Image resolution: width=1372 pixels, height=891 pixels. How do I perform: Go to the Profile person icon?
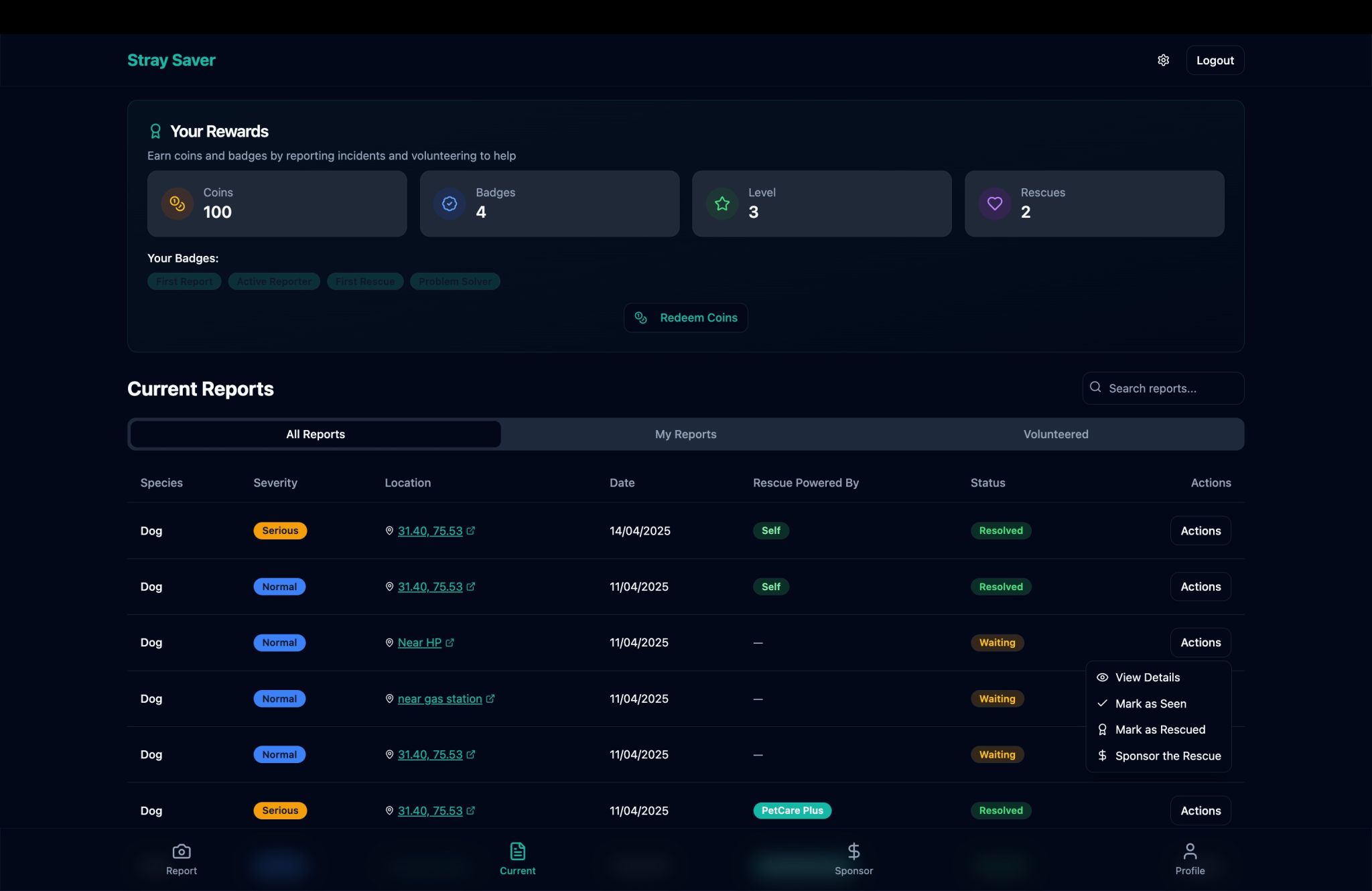[x=1190, y=851]
